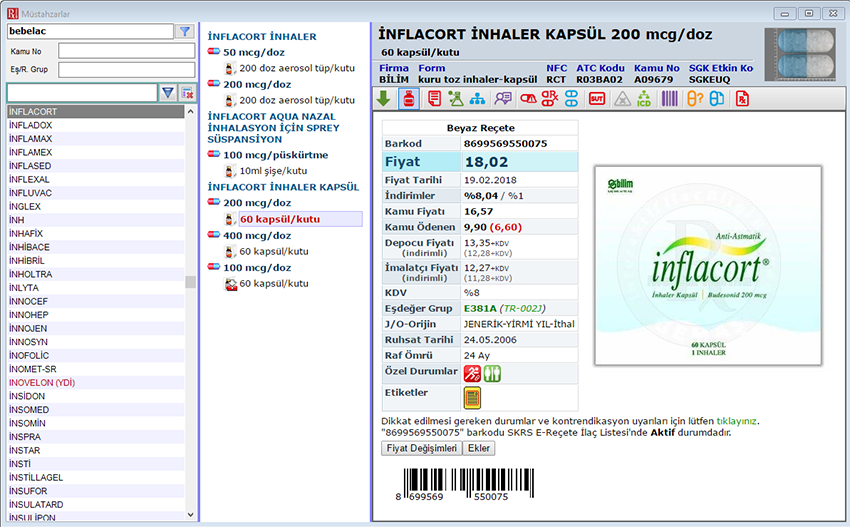Click the red Rx document icon
This screenshot has width=850, height=527.
[742, 98]
